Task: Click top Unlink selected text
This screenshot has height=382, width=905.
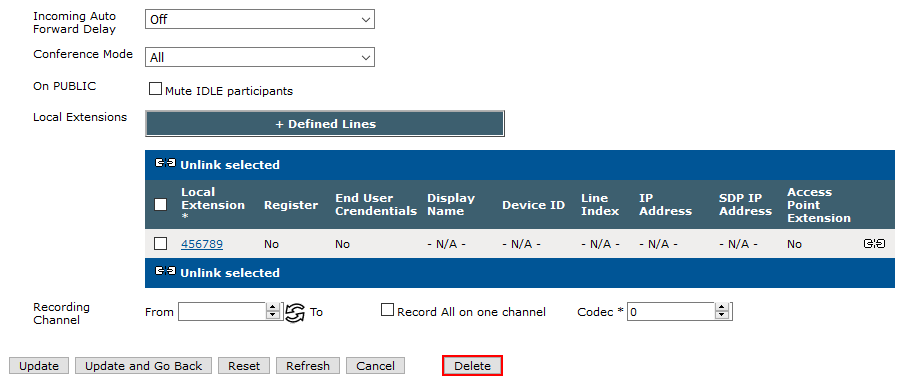Action: tap(230, 165)
